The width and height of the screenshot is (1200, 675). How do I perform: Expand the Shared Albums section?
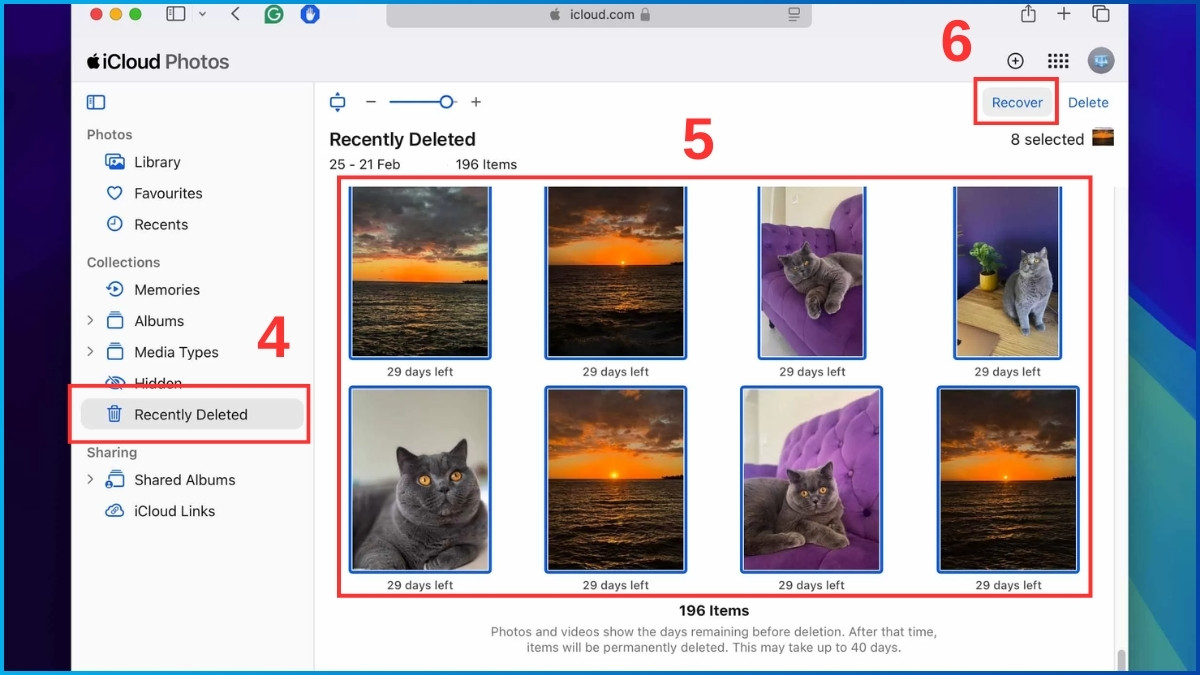[x=90, y=480]
